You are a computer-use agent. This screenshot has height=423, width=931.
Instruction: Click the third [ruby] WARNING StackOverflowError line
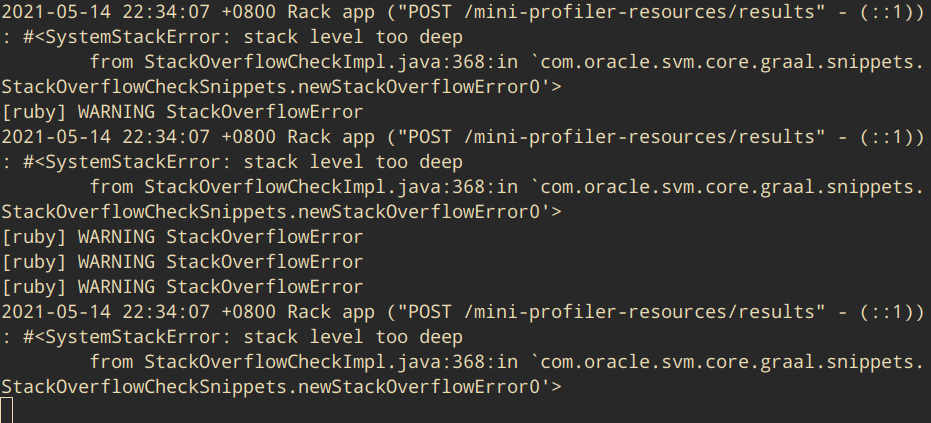tap(182, 261)
